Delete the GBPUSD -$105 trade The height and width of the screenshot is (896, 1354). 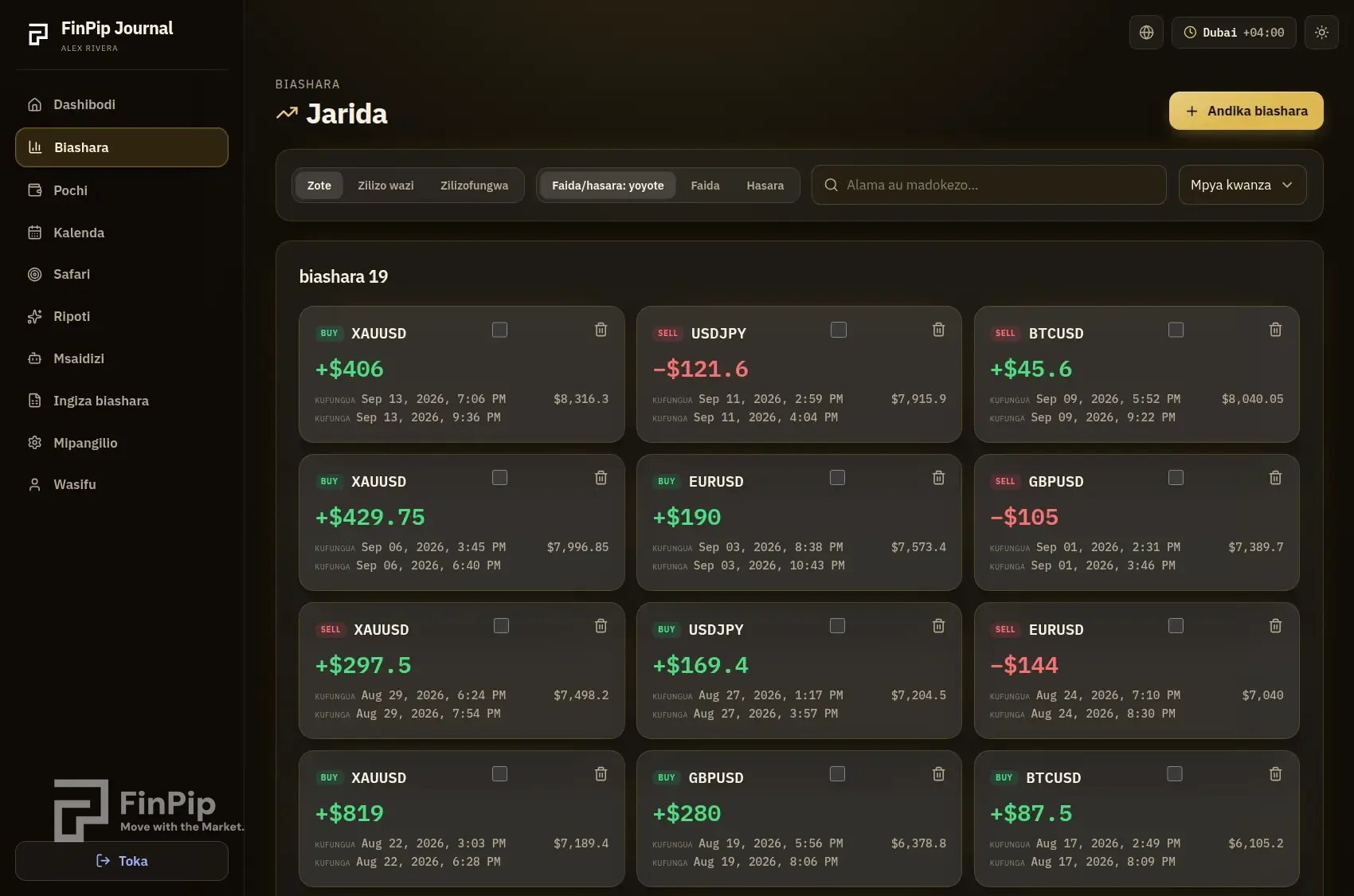point(1276,478)
